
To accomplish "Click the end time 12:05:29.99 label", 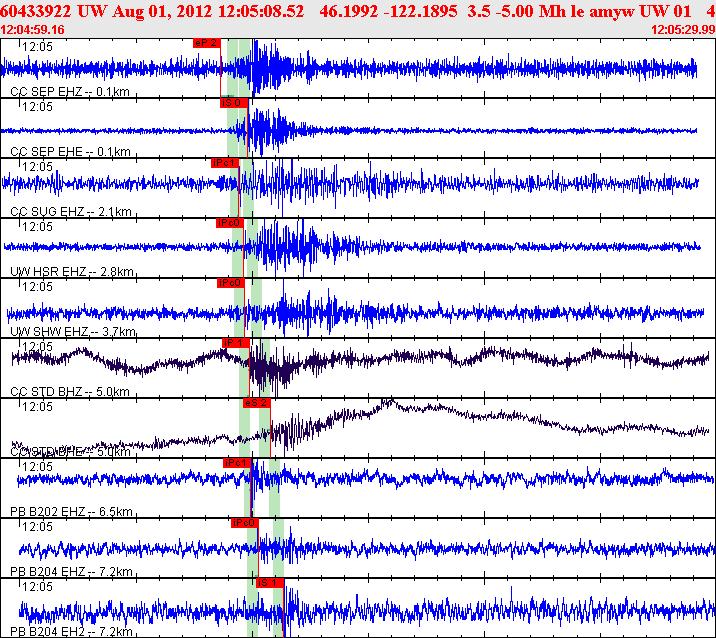I will tap(683, 30).
